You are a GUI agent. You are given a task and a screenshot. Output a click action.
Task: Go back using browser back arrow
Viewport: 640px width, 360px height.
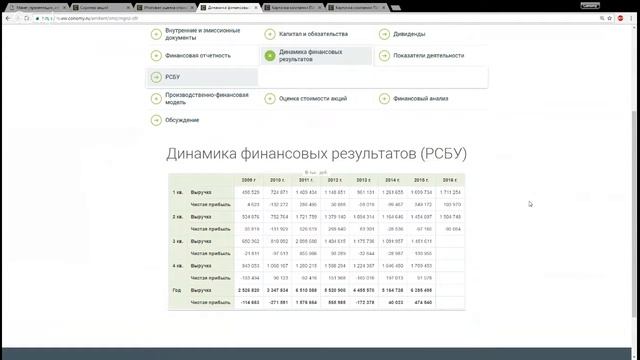(x=9, y=18)
